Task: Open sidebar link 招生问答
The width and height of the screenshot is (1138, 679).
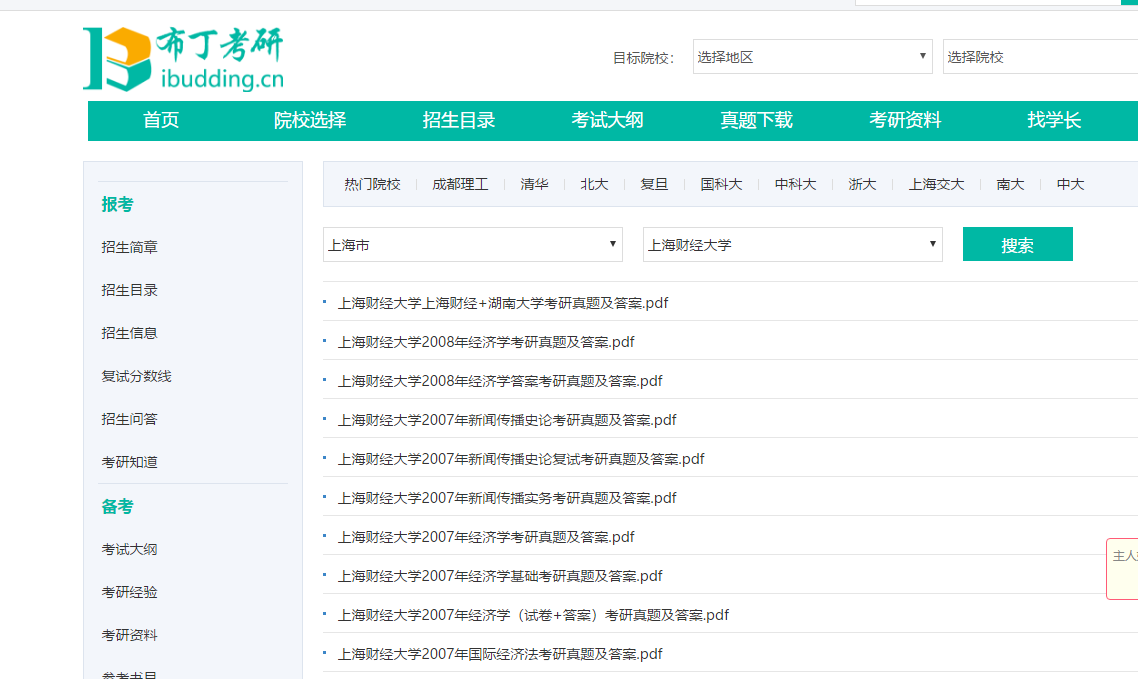Action: pos(129,419)
